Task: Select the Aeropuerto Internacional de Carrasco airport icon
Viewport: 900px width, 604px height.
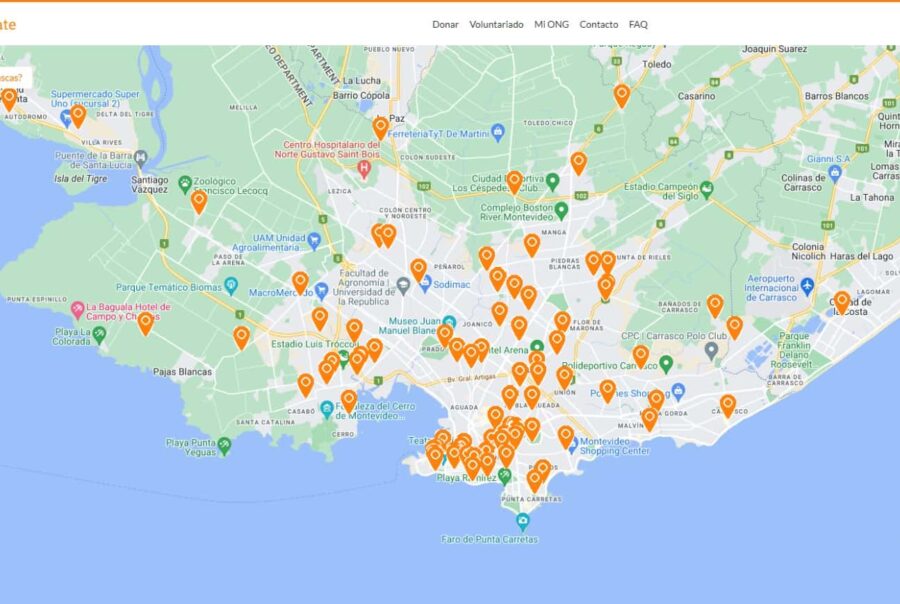Action: (x=808, y=288)
